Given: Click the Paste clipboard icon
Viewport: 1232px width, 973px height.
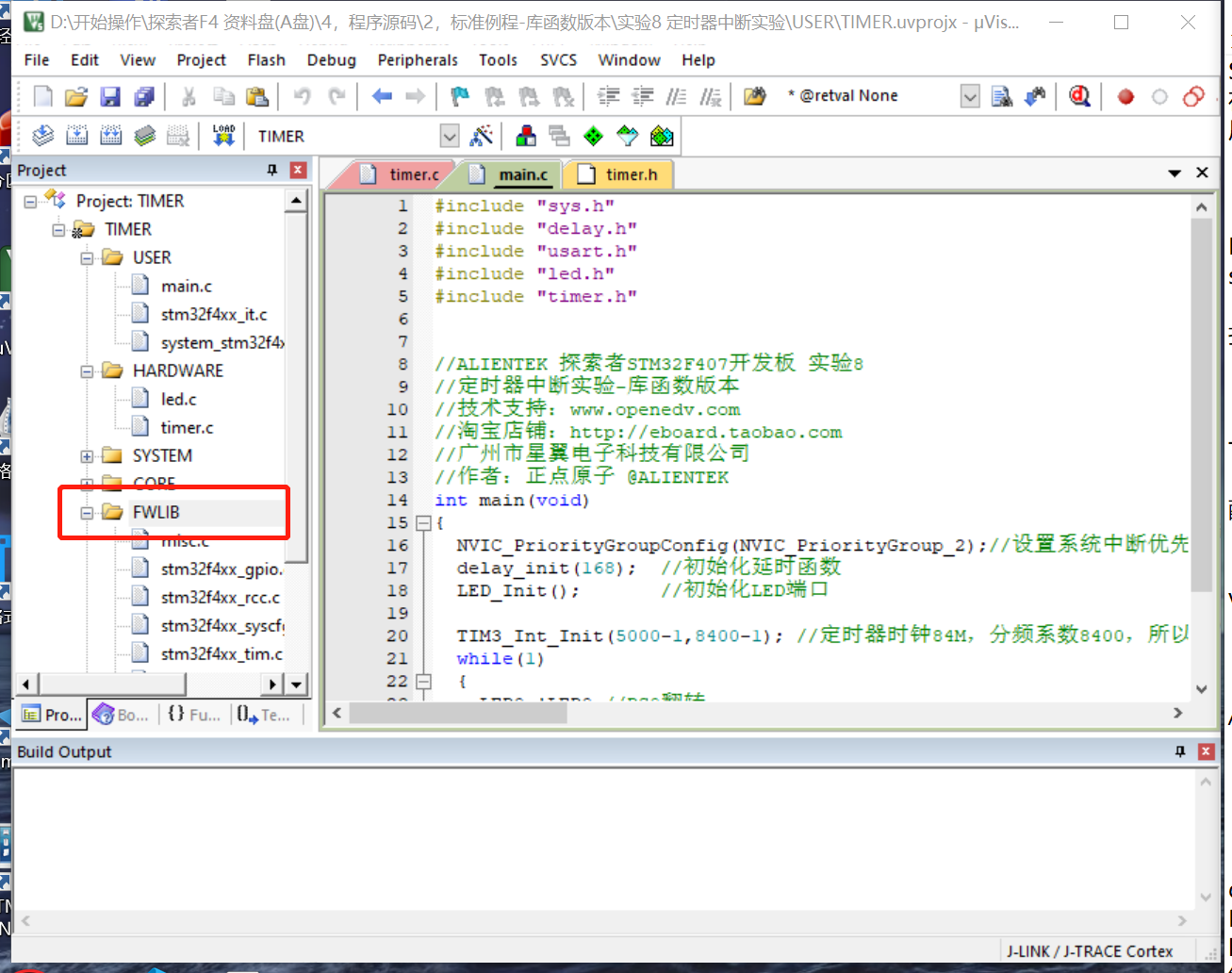Looking at the screenshot, I should pos(255,96).
